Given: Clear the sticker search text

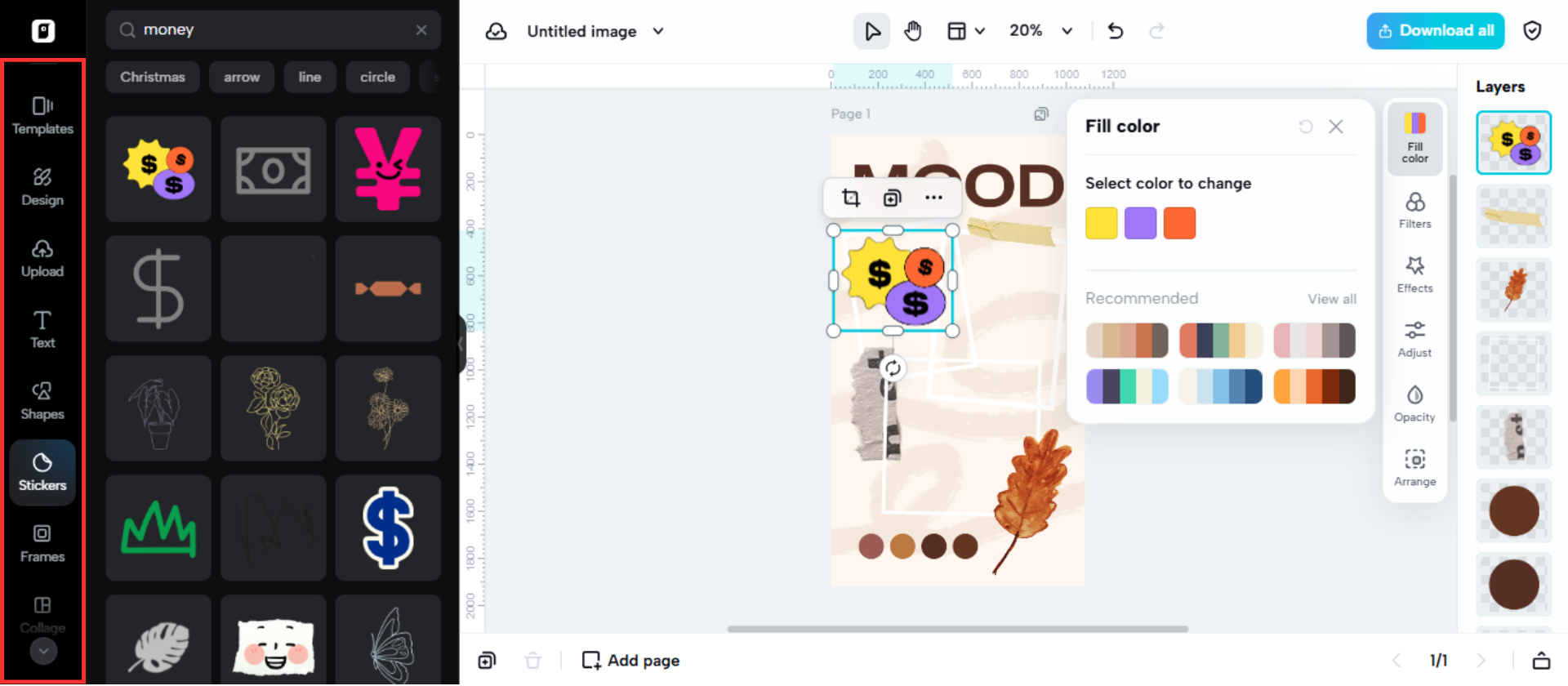Looking at the screenshot, I should coord(421,30).
